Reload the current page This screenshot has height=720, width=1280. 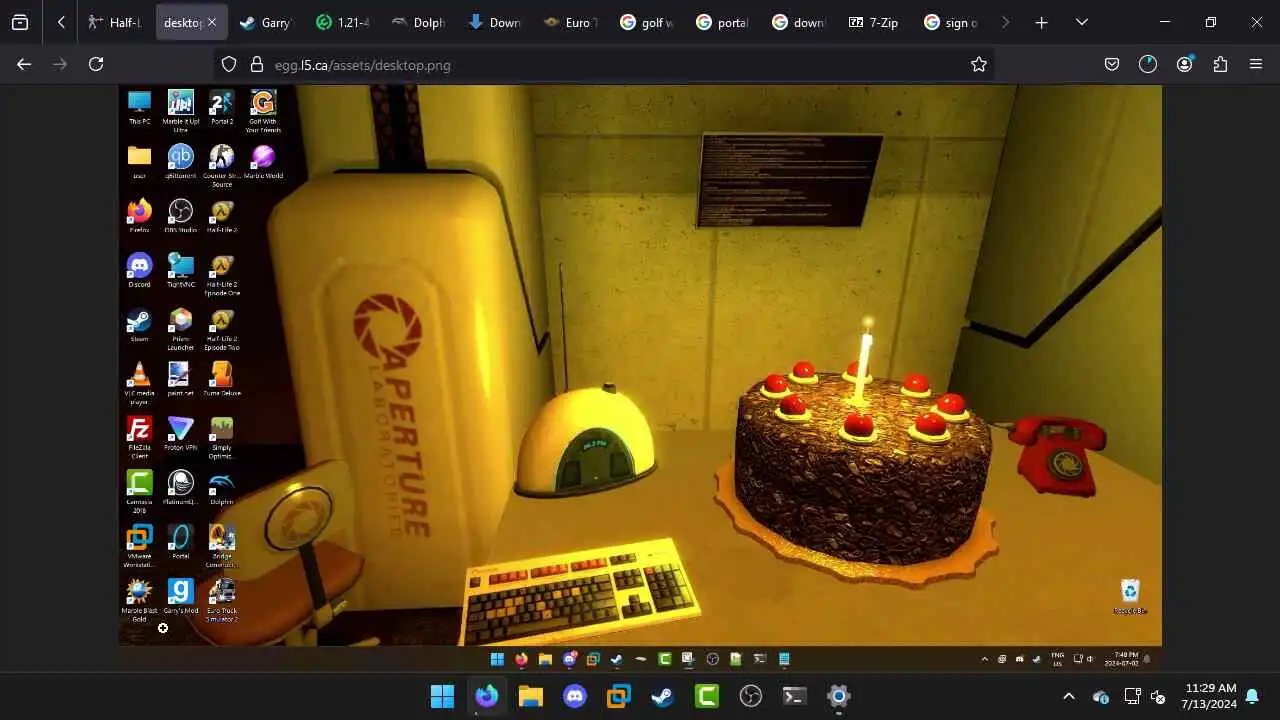pyautogui.click(x=96, y=64)
